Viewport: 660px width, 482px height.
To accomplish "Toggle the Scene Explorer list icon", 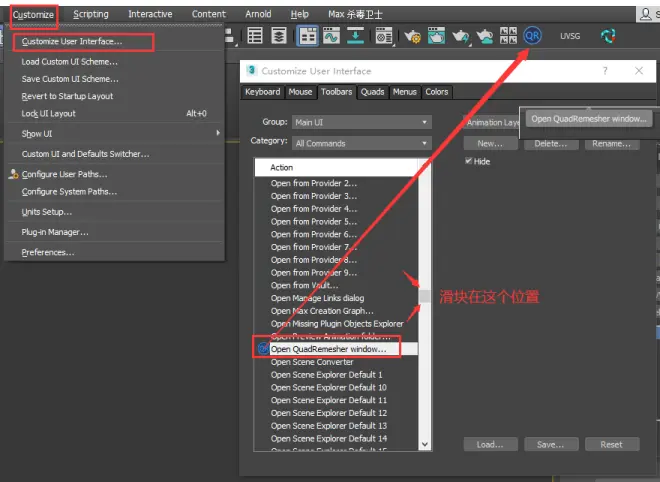I will (255, 36).
